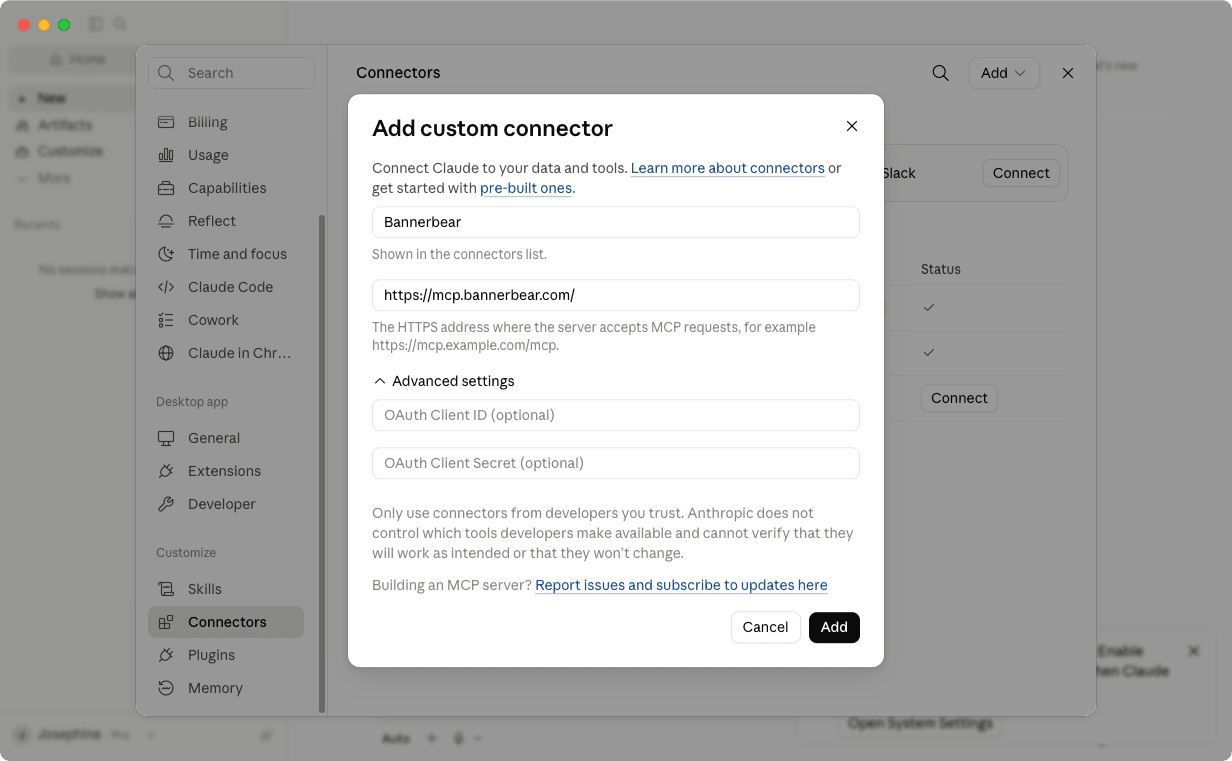This screenshot has height=761, width=1232.
Task: Click the Skills icon
Action: 166,589
